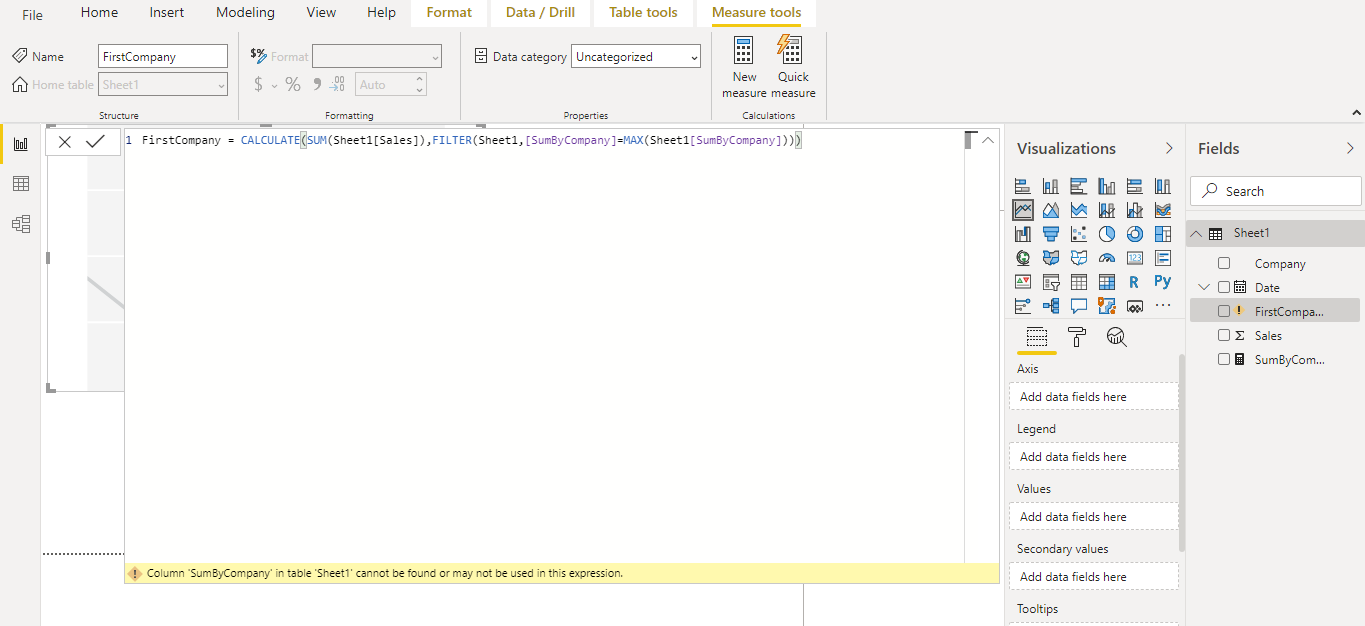1365x626 pixels.
Task: Open the View ribbon tab
Action: (321, 13)
